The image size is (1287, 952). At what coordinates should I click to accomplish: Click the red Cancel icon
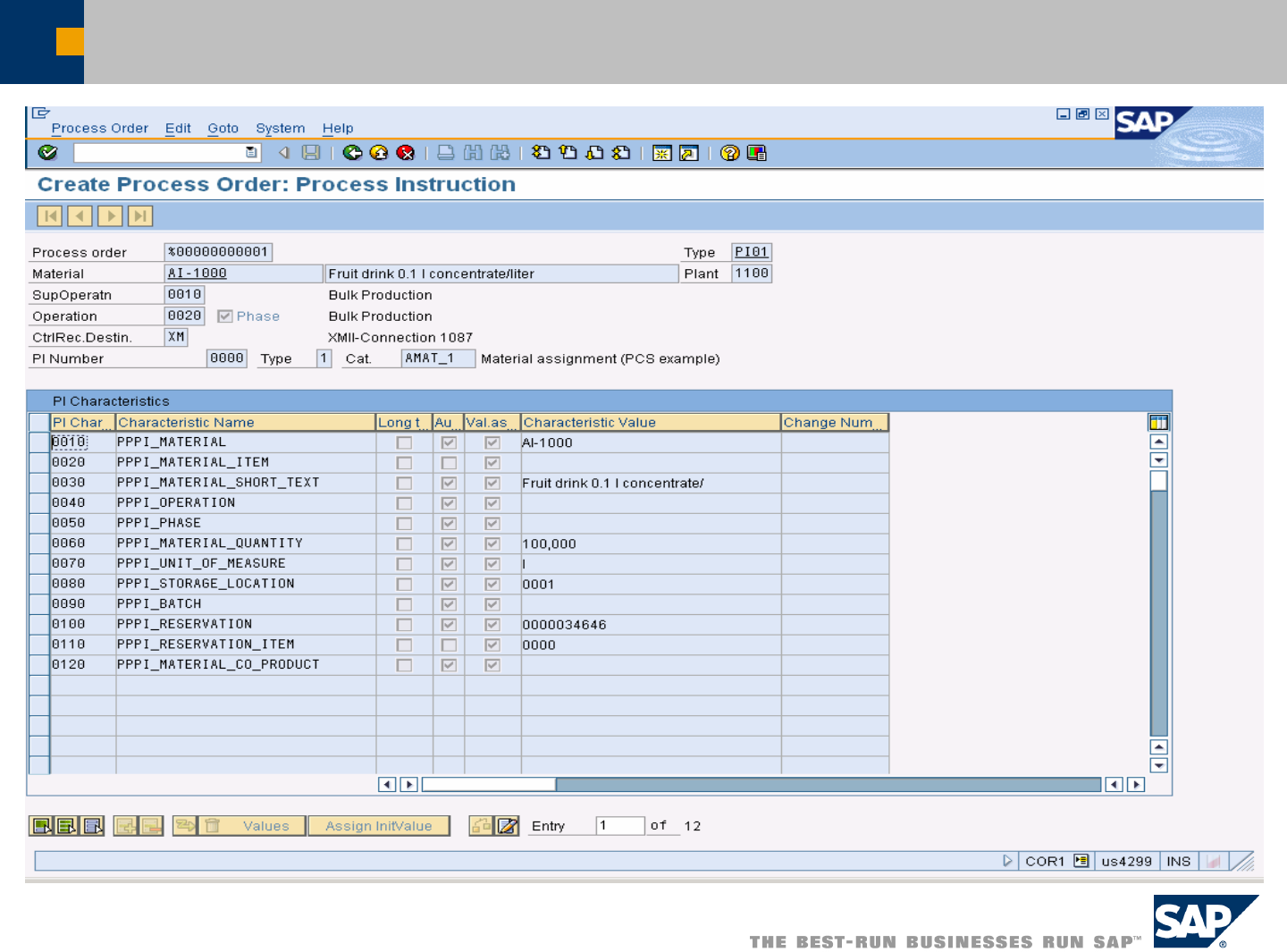tap(406, 153)
